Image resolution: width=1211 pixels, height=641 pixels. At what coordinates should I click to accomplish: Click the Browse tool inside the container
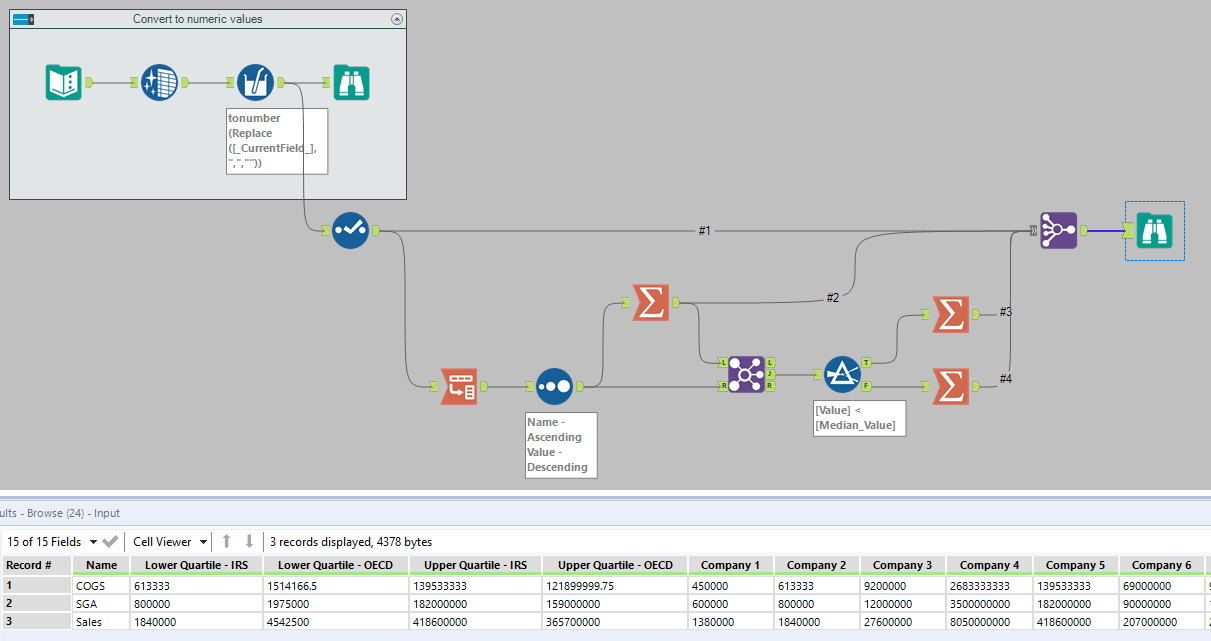click(350, 82)
